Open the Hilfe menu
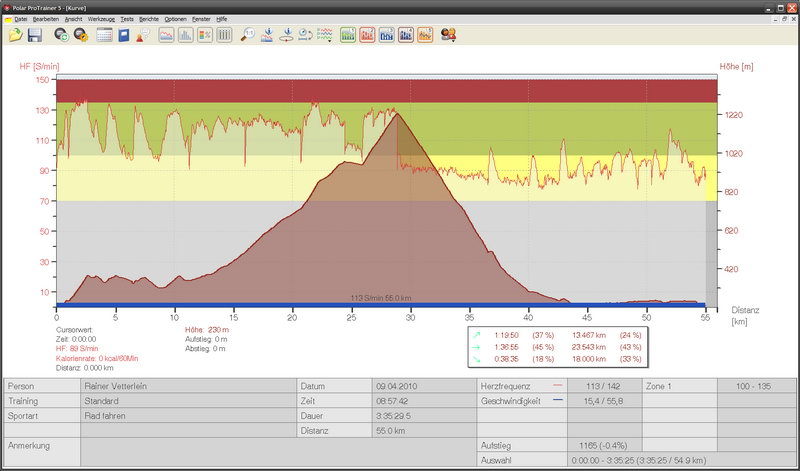Image resolution: width=800 pixels, height=471 pixels. [222, 19]
